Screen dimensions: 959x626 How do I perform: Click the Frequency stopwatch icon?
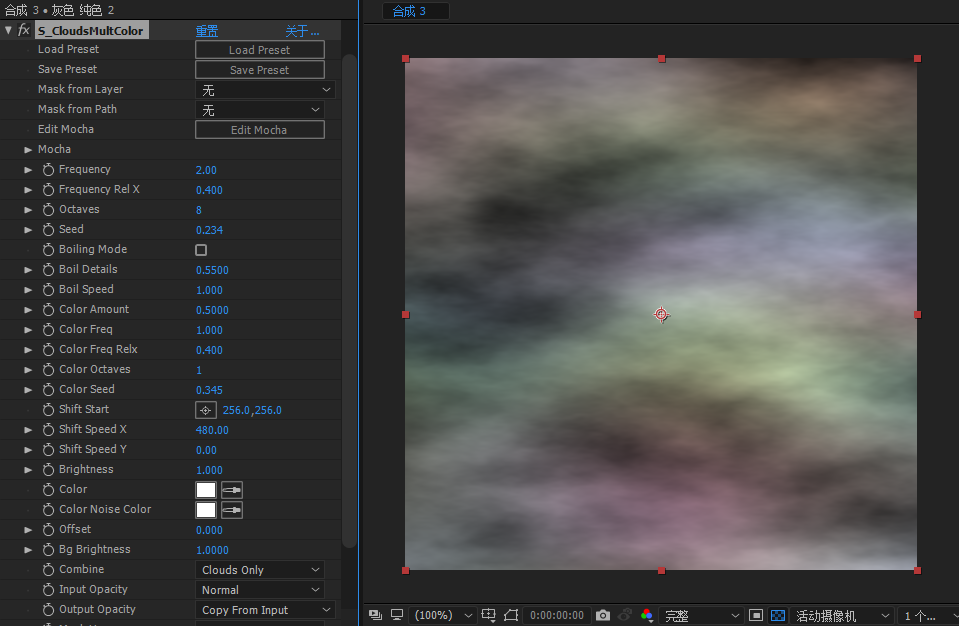coord(48,170)
